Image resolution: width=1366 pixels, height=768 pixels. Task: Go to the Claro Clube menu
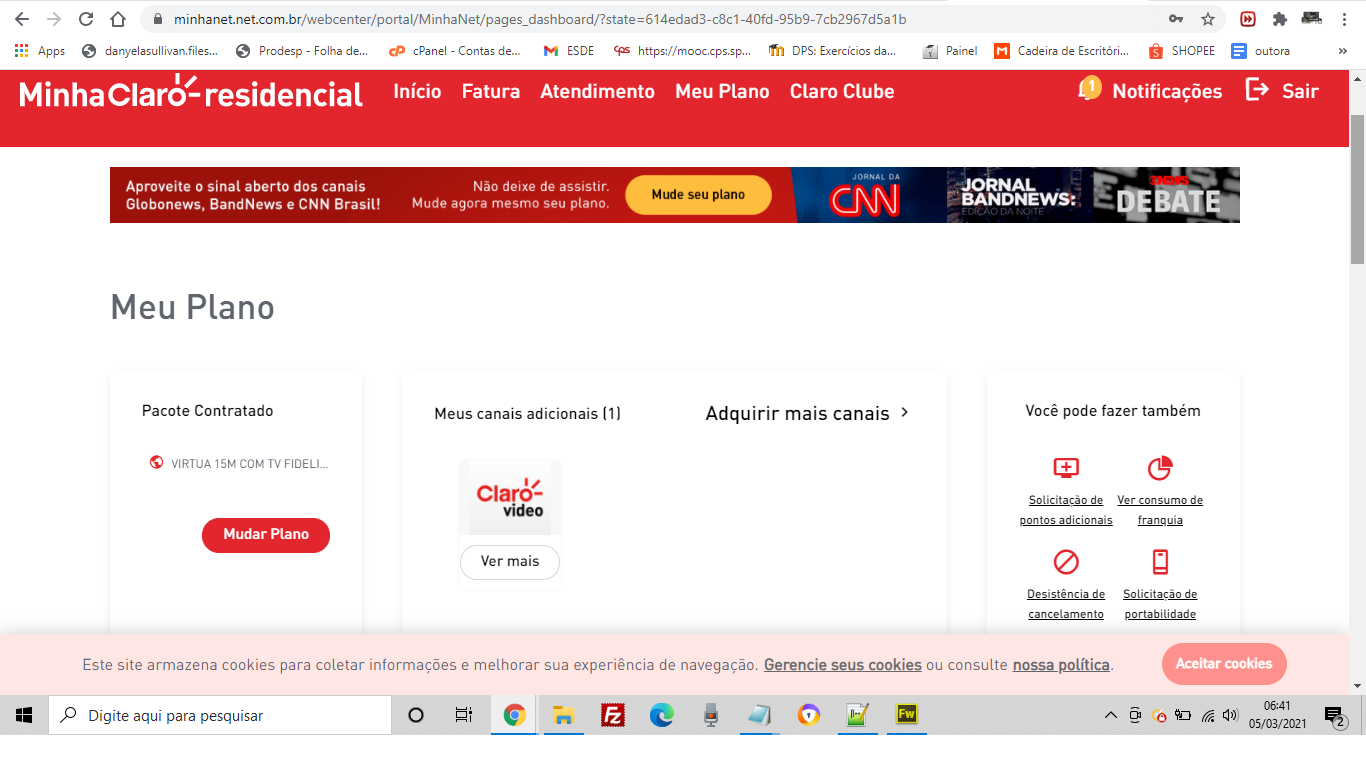pos(841,91)
